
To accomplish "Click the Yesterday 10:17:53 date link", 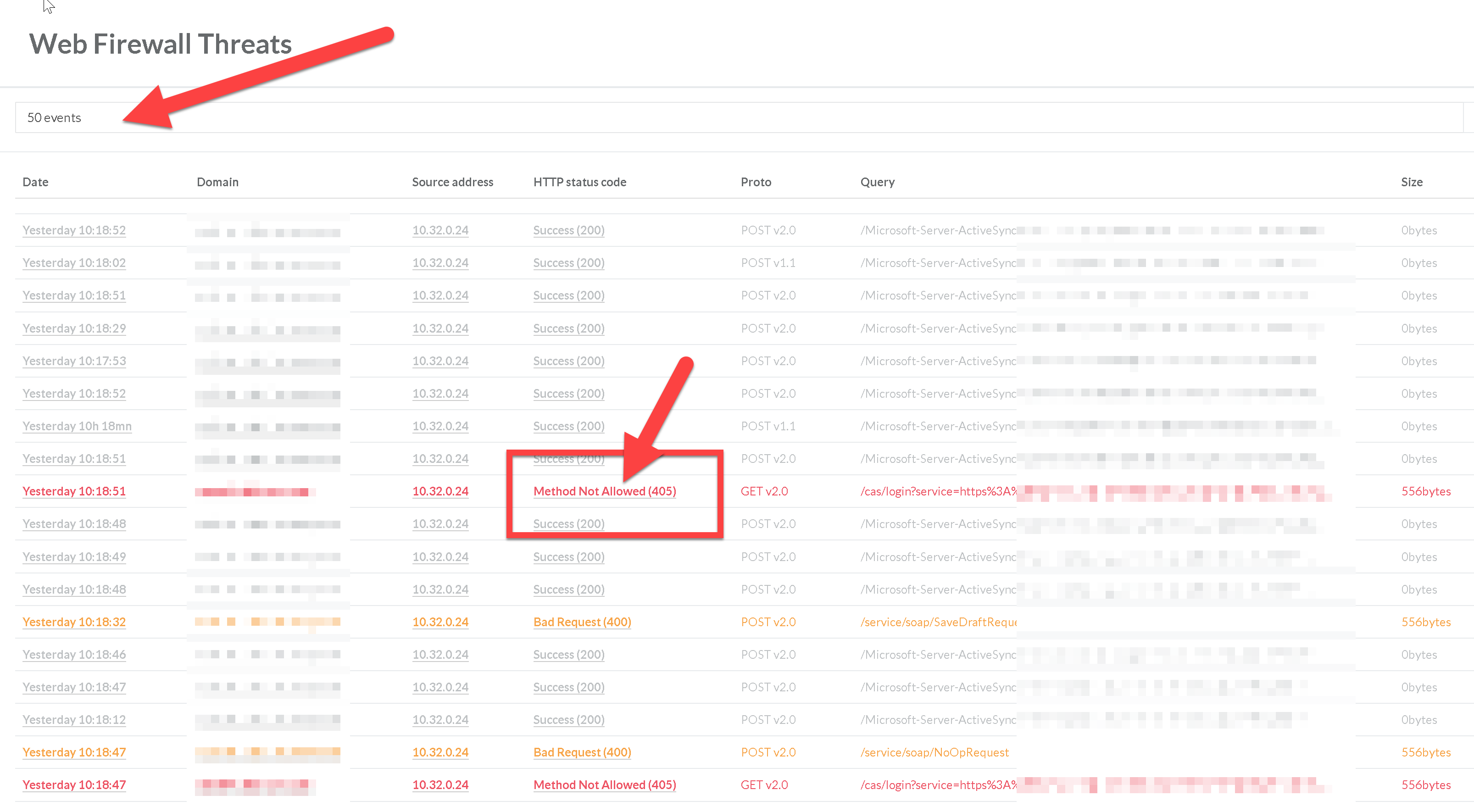I will pos(74,361).
